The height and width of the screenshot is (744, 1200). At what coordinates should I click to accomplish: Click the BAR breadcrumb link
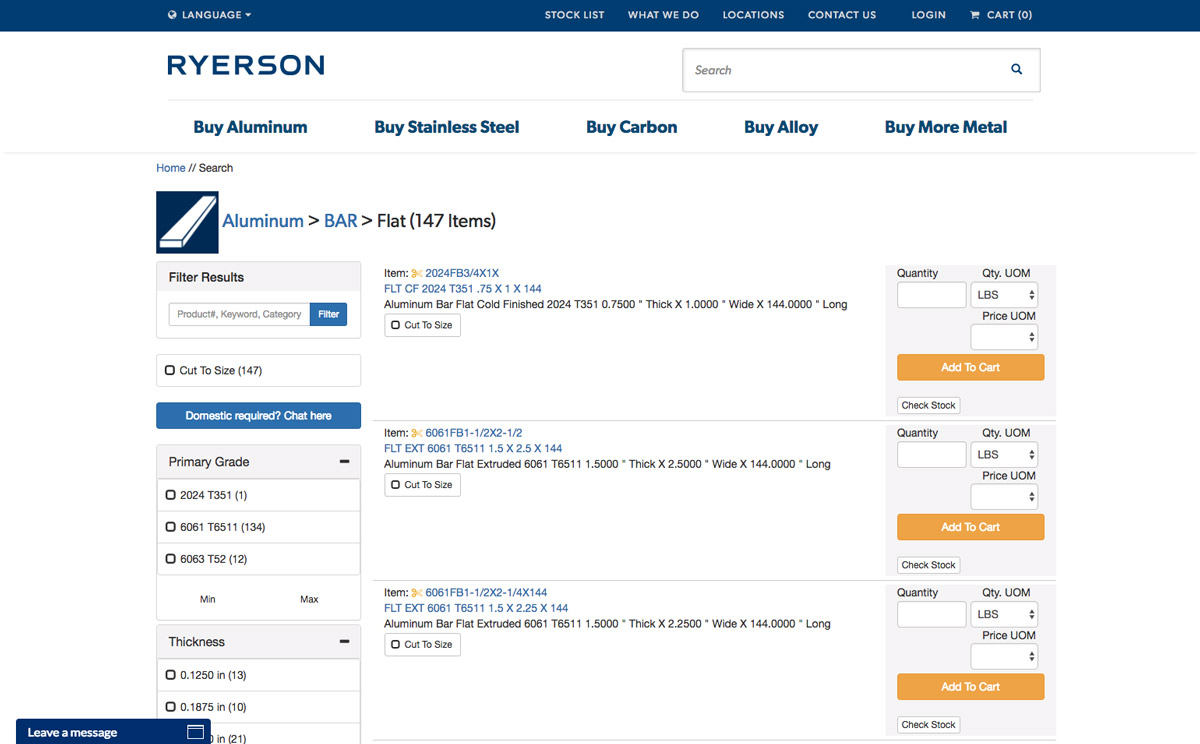click(341, 221)
